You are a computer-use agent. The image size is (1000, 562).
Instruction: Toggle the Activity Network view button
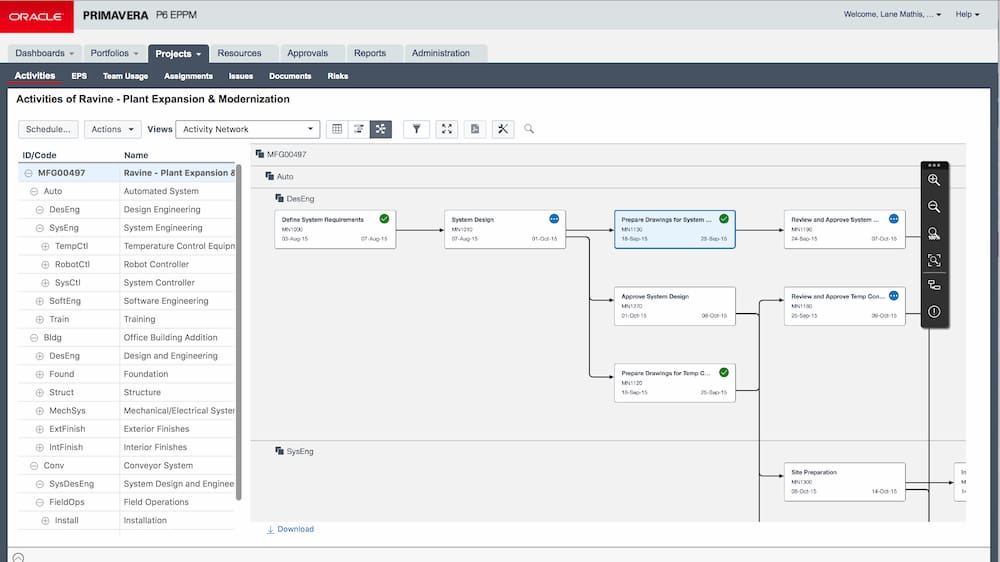tap(381, 129)
